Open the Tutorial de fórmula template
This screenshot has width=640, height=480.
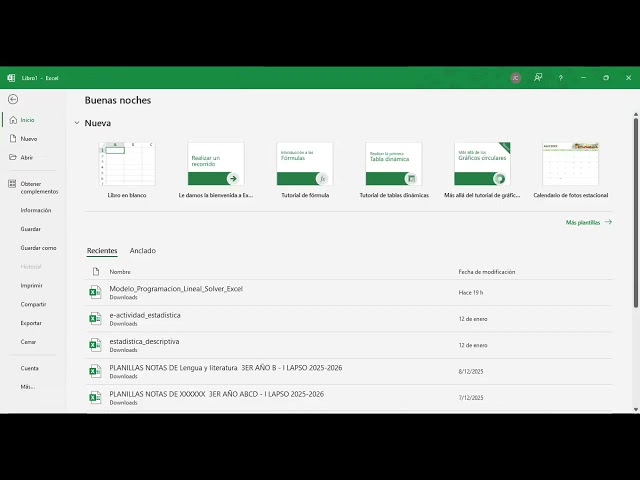(x=305, y=170)
